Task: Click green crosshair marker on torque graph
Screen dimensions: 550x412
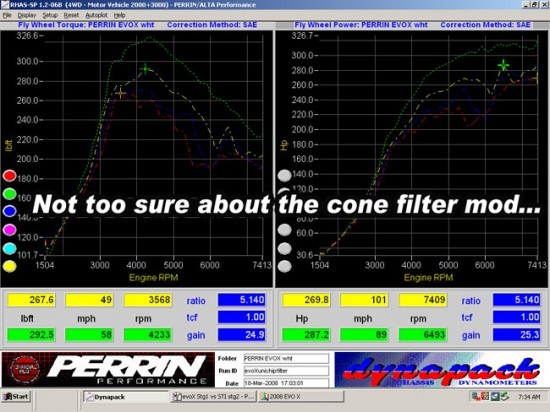Action: pos(145,69)
